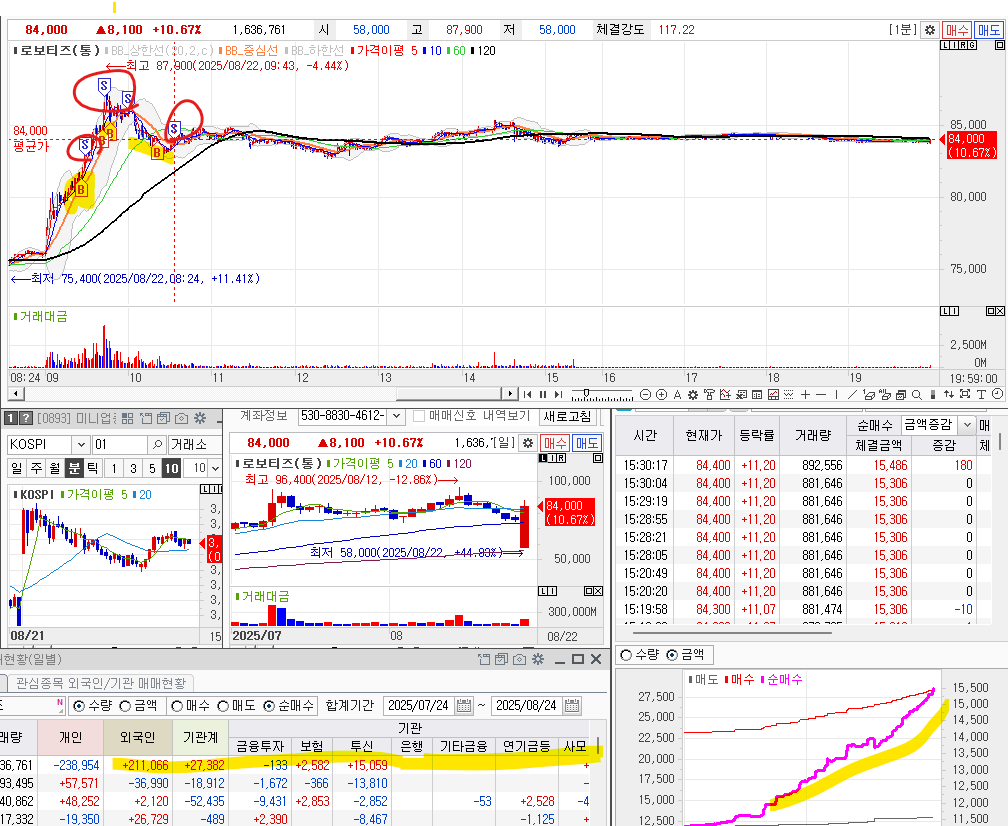The width and height of the screenshot is (1008, 826).
Task: Open the account number 530-8830-4612 dropdown
Action: (x=397, y=416)
